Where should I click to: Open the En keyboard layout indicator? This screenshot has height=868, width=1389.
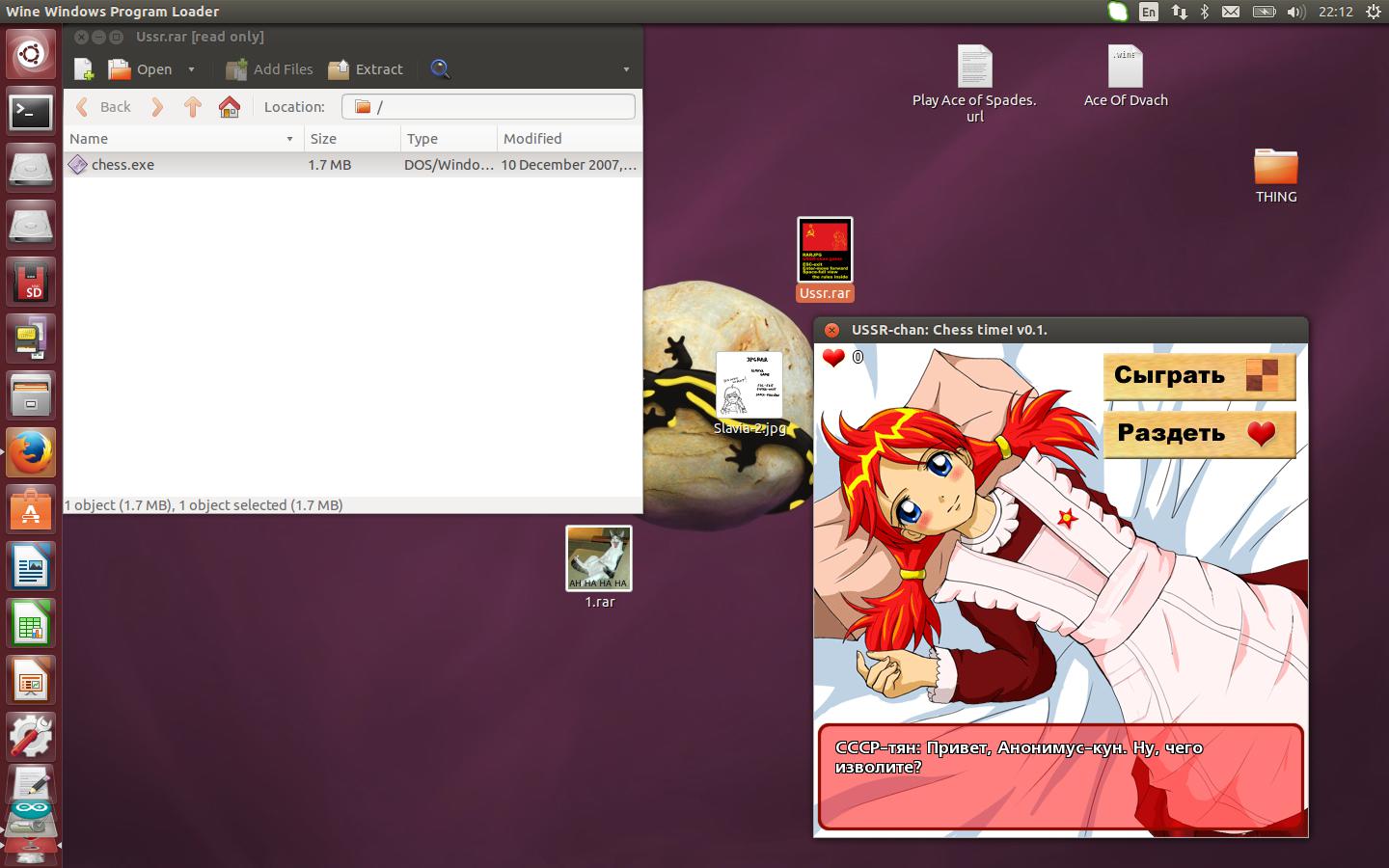point(1148,12)
